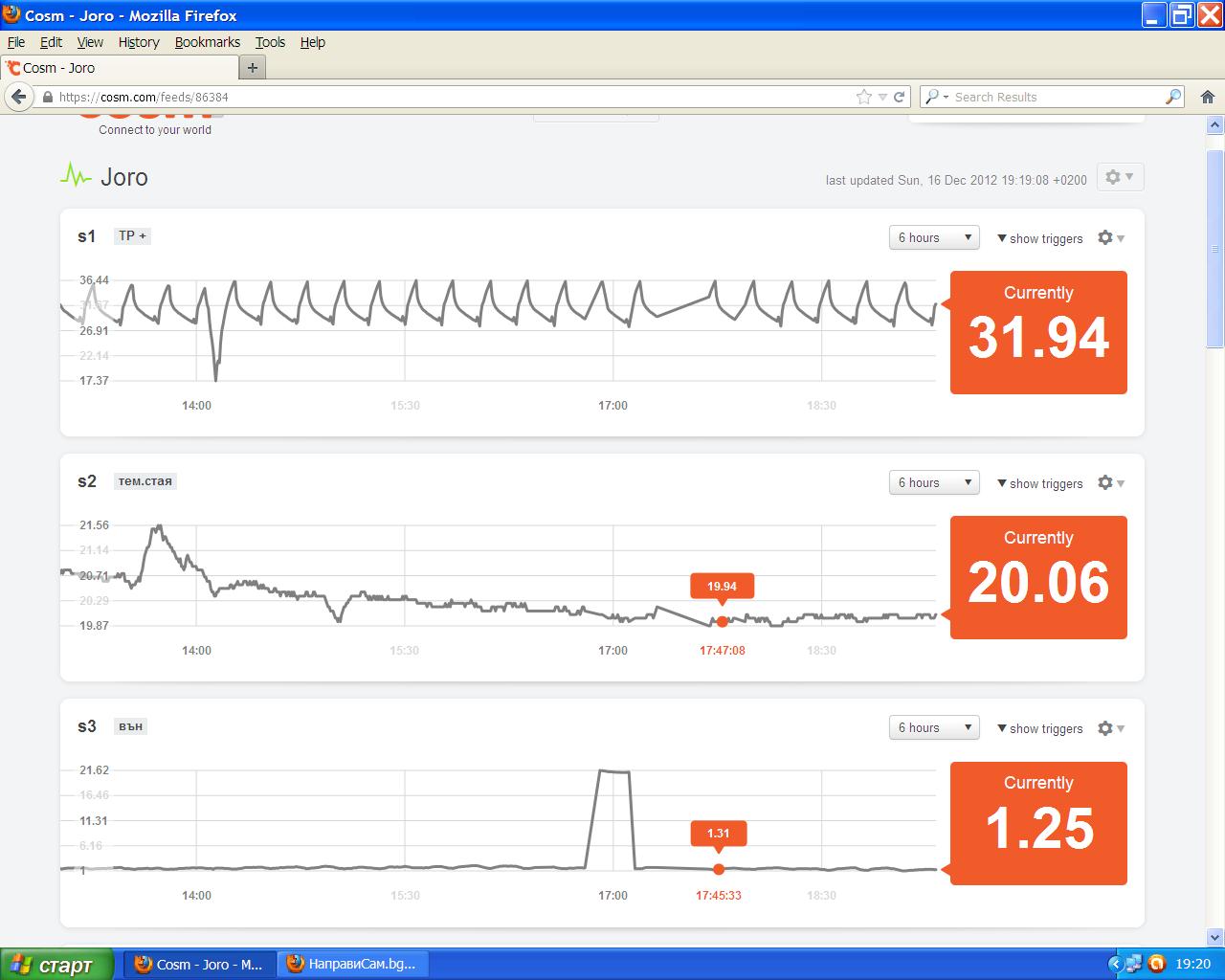This screenshot has height=980, width=1225.
Task: Open the address bar history dropdown arrow
Action: click(x=882, y=97)
